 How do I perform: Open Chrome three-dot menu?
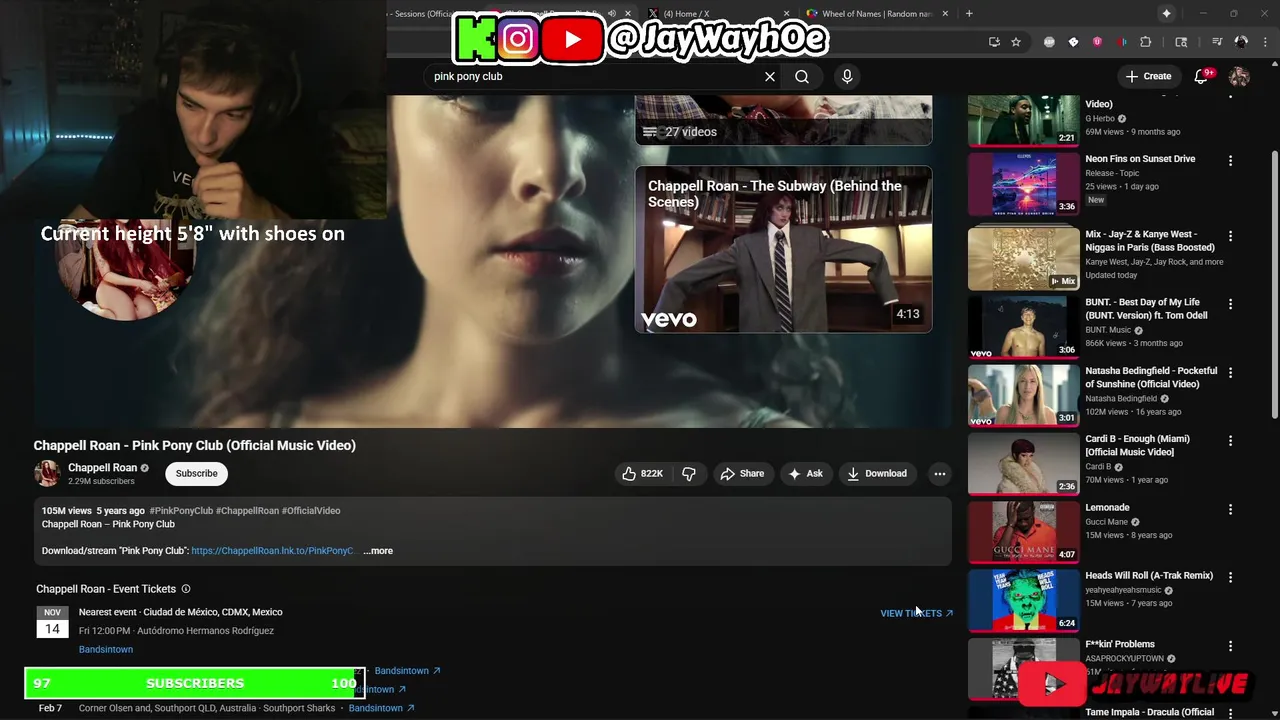pyautogui.click(x=1265, y=42)
